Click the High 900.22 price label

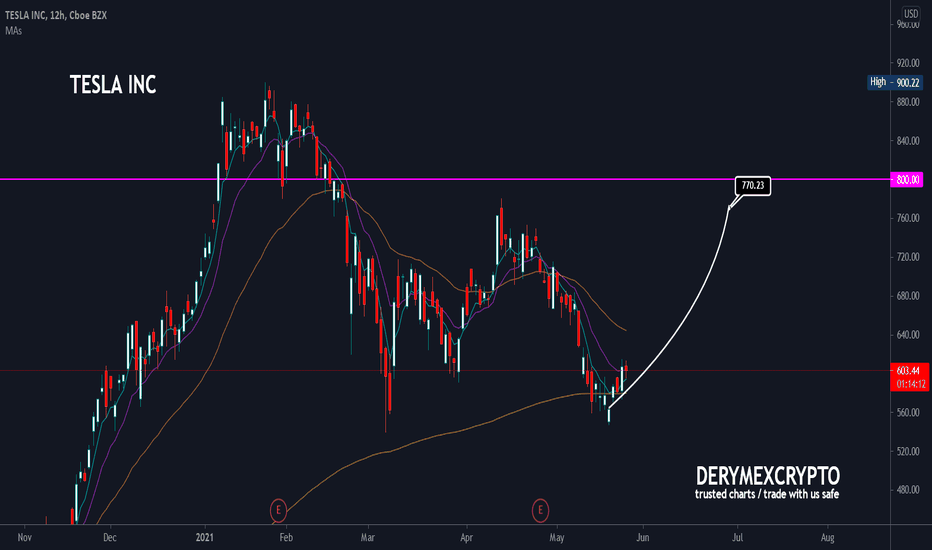coord(895,82)
